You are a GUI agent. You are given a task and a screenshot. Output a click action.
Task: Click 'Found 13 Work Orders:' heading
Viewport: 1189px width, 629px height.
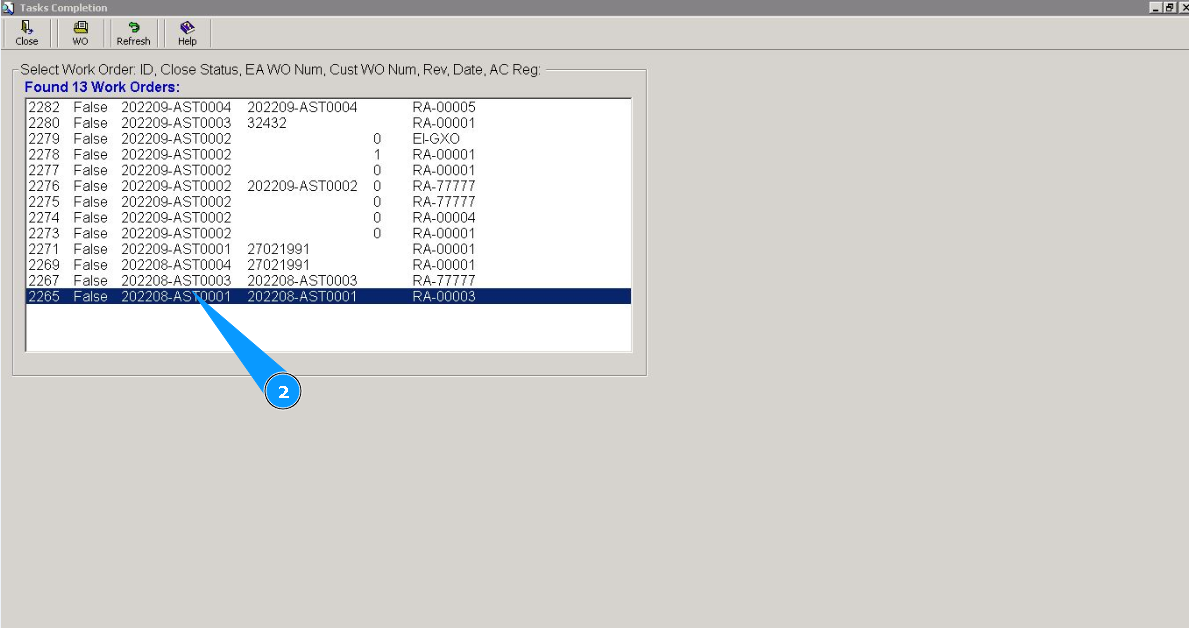coord(102,87)
